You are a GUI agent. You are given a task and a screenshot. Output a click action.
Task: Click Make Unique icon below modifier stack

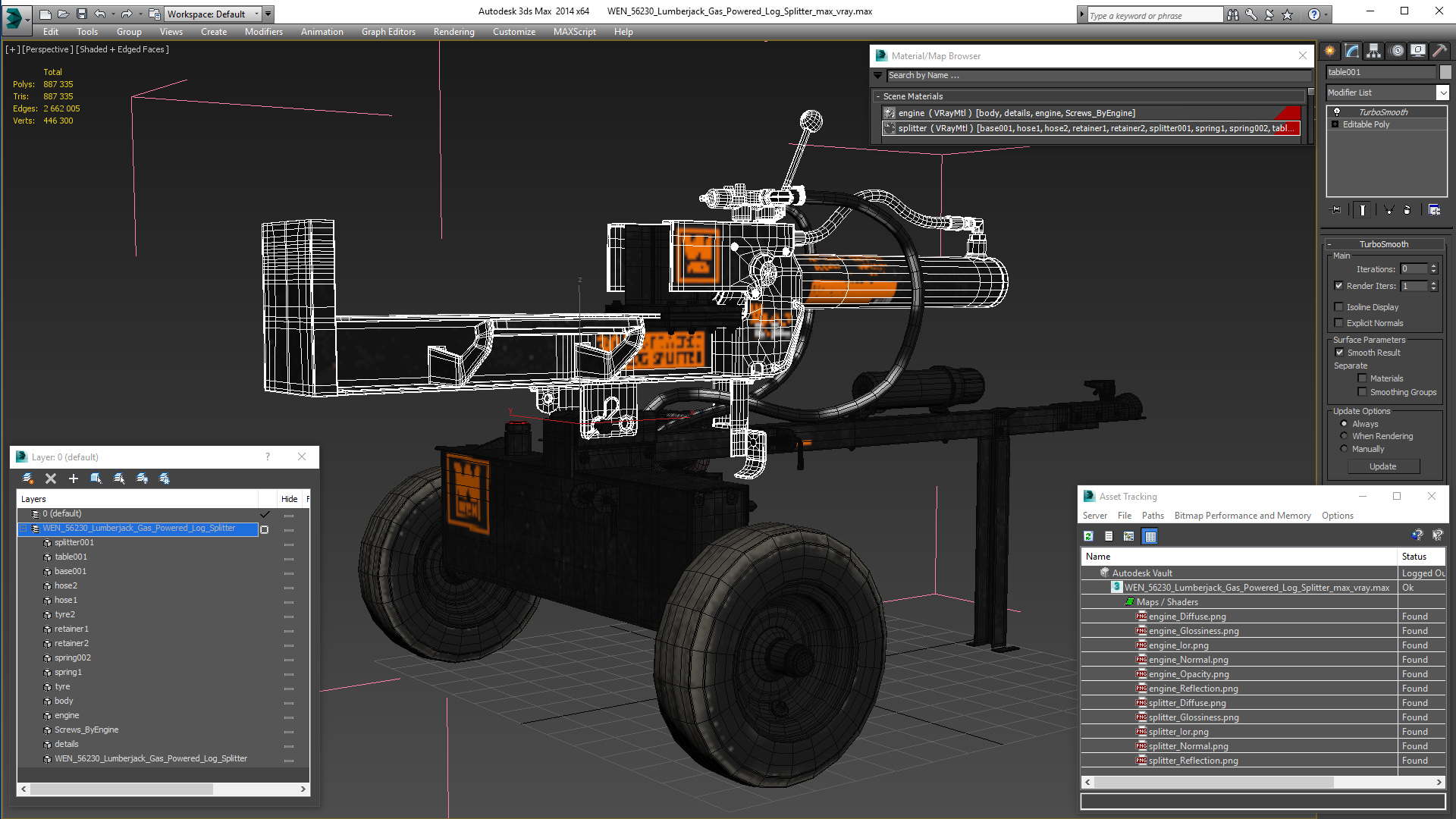tap(1389, 210)
